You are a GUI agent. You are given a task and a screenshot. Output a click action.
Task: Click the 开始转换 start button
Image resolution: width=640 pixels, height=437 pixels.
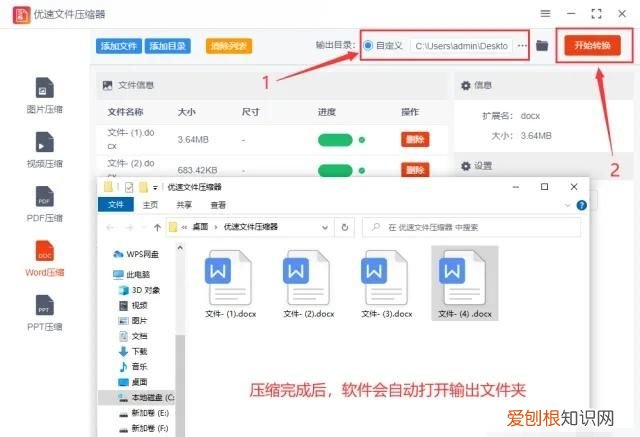[592, 45]
